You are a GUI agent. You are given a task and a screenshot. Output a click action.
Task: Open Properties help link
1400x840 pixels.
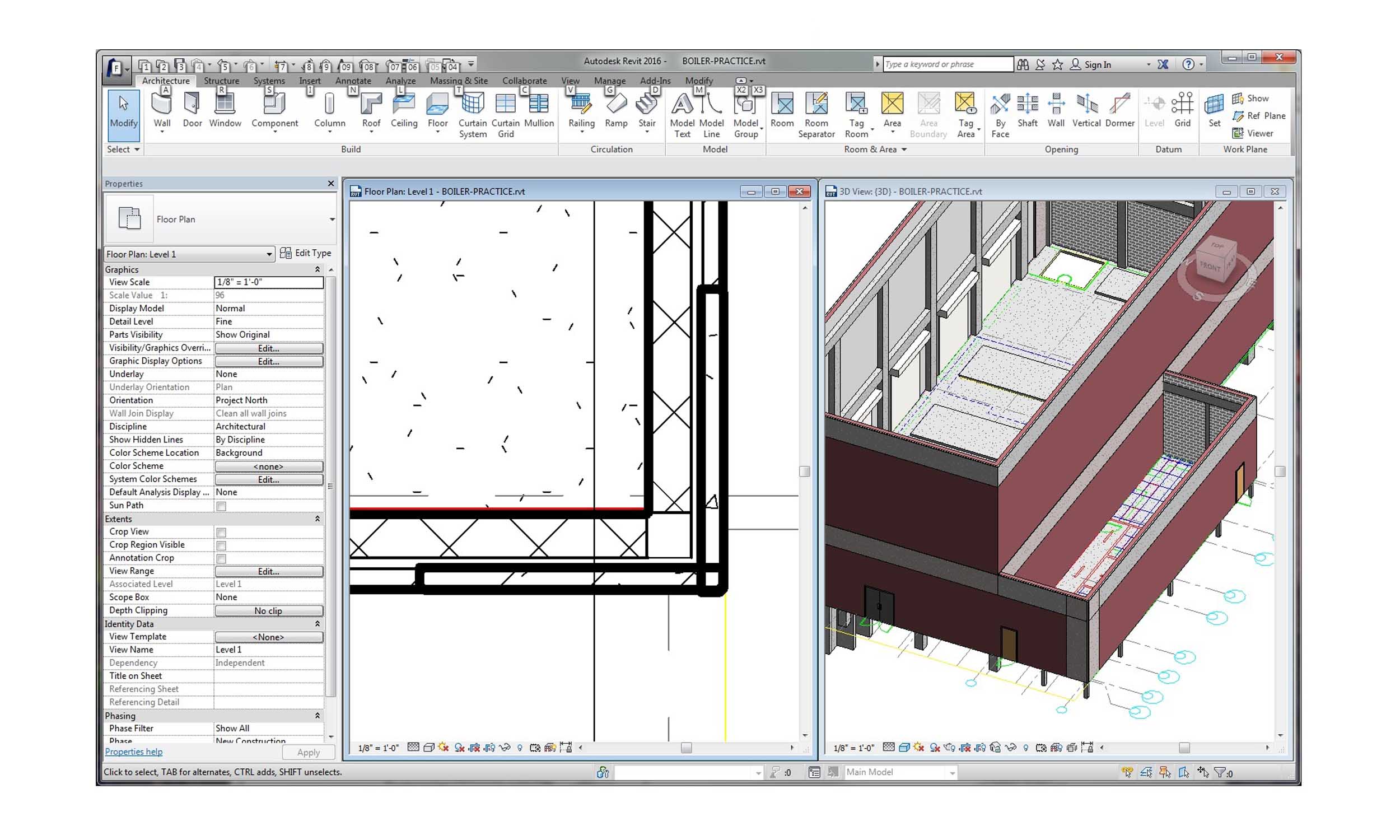133,751
